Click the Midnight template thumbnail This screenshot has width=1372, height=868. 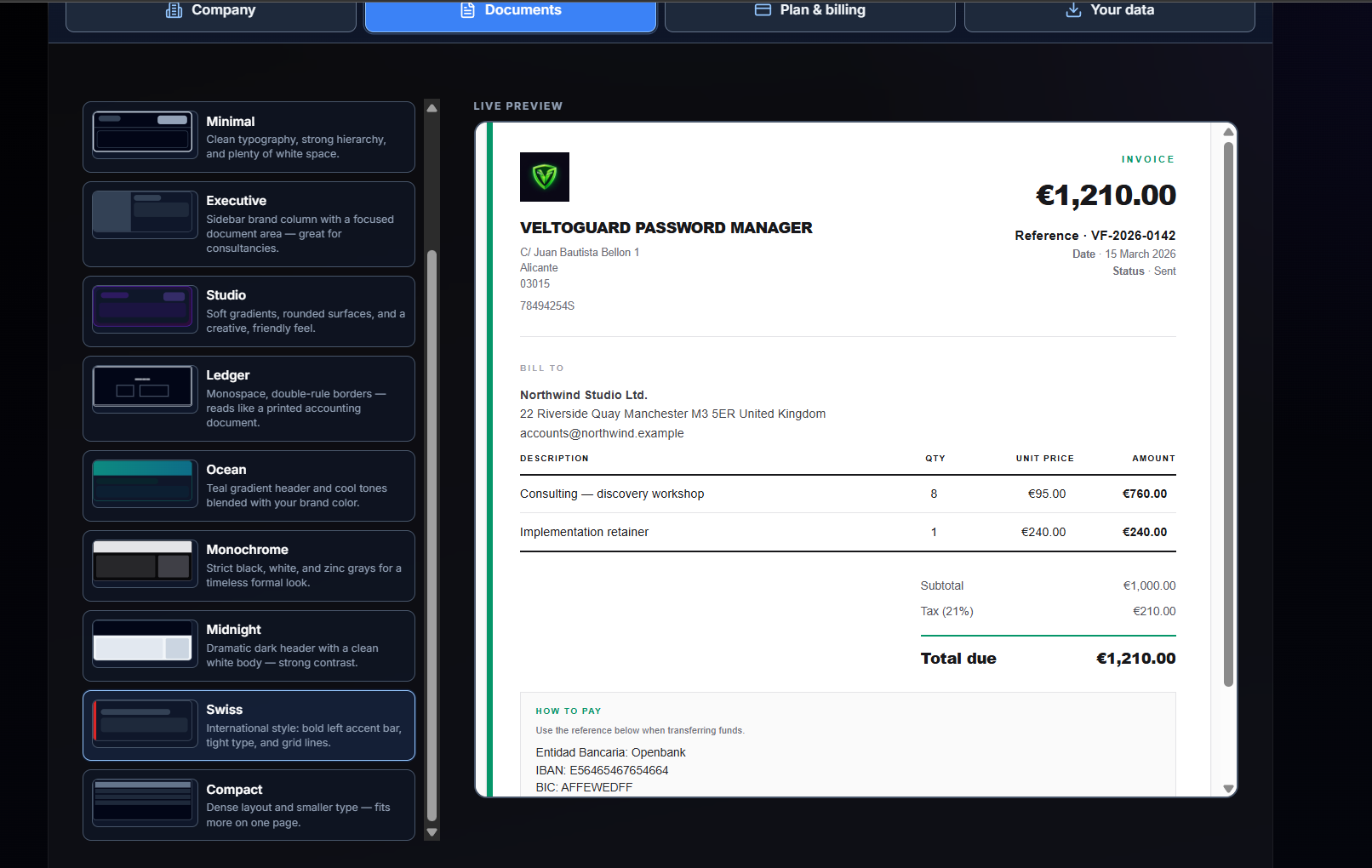[x=145, y=643]
